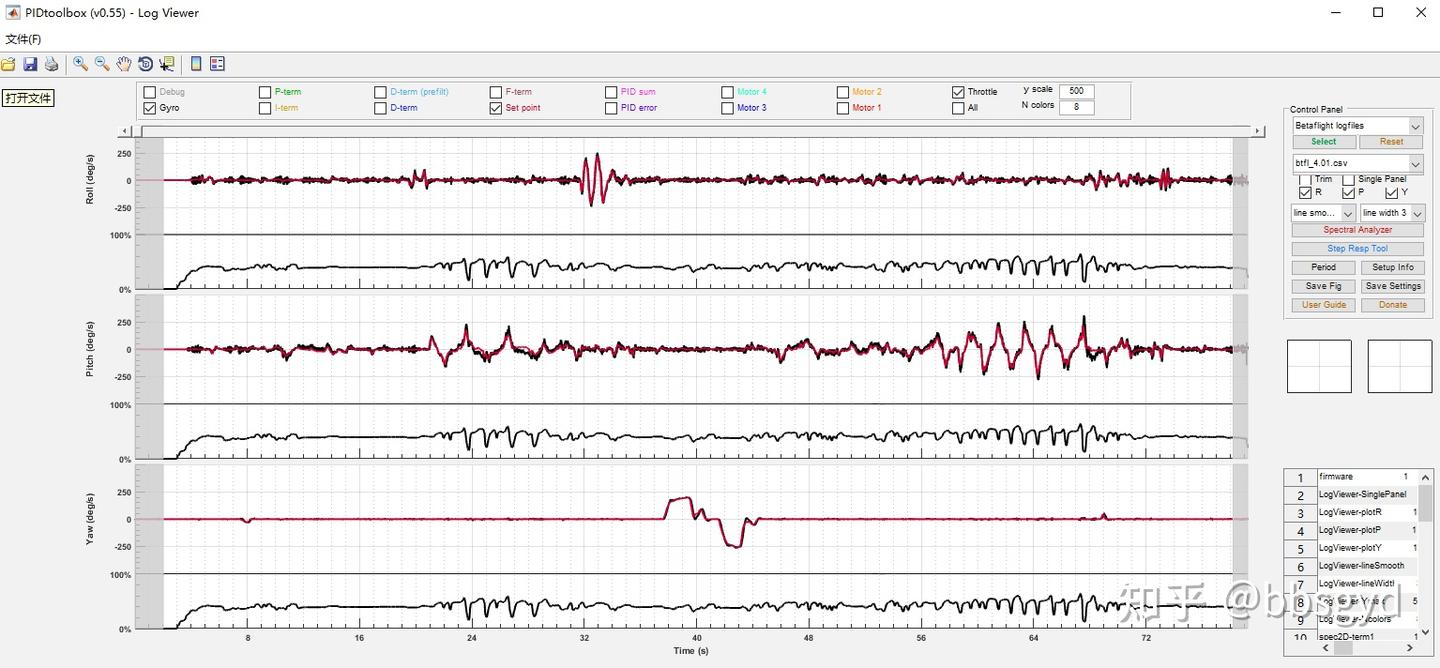
Task: Select the LogViewer-SinglePanel table row
Action: [x=1351, y=495]
